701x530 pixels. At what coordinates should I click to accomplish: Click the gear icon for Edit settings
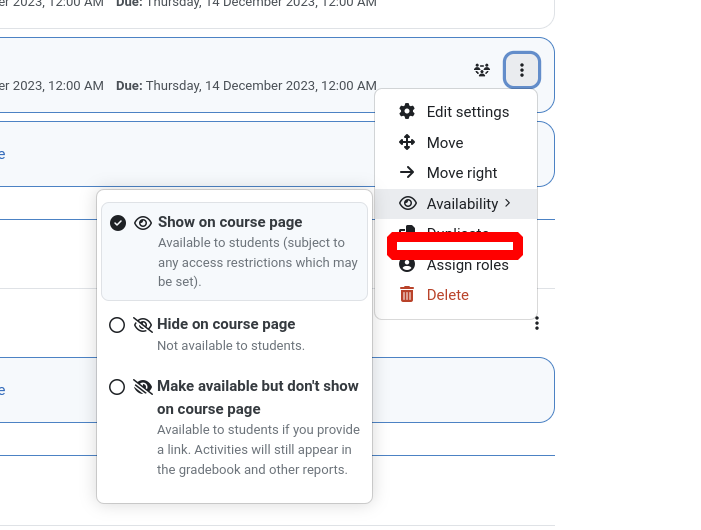point(407,111)
